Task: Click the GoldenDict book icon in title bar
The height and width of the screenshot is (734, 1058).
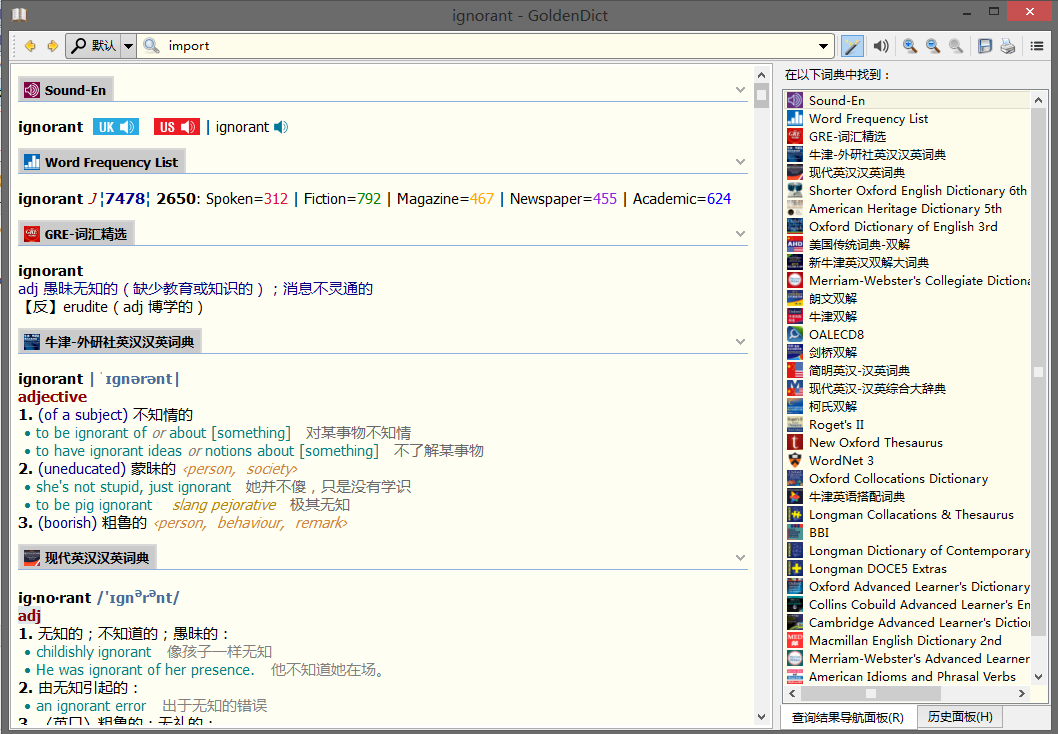Action: tap(19, 13)
